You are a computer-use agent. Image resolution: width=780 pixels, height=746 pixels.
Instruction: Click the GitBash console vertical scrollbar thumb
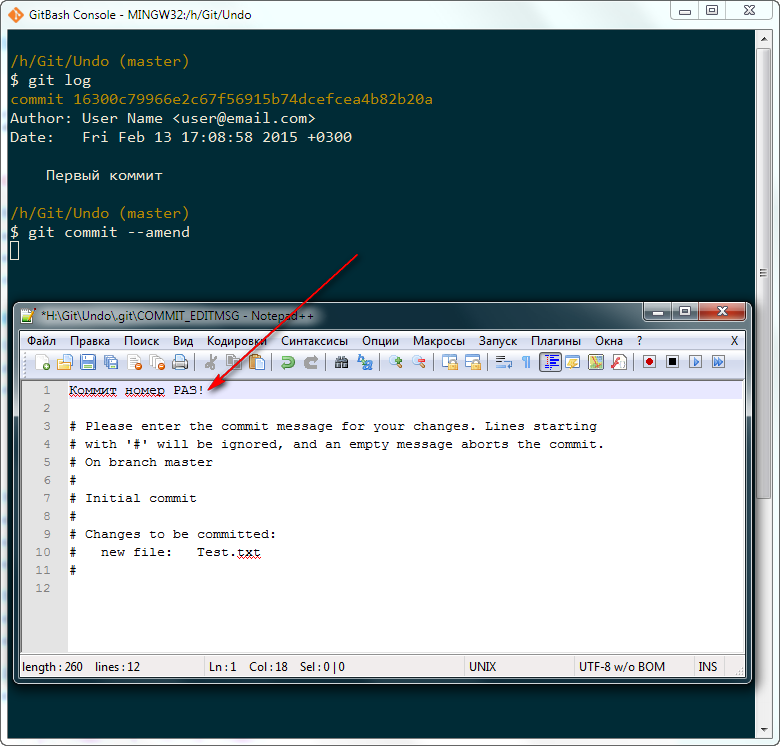tap(764, 273)
